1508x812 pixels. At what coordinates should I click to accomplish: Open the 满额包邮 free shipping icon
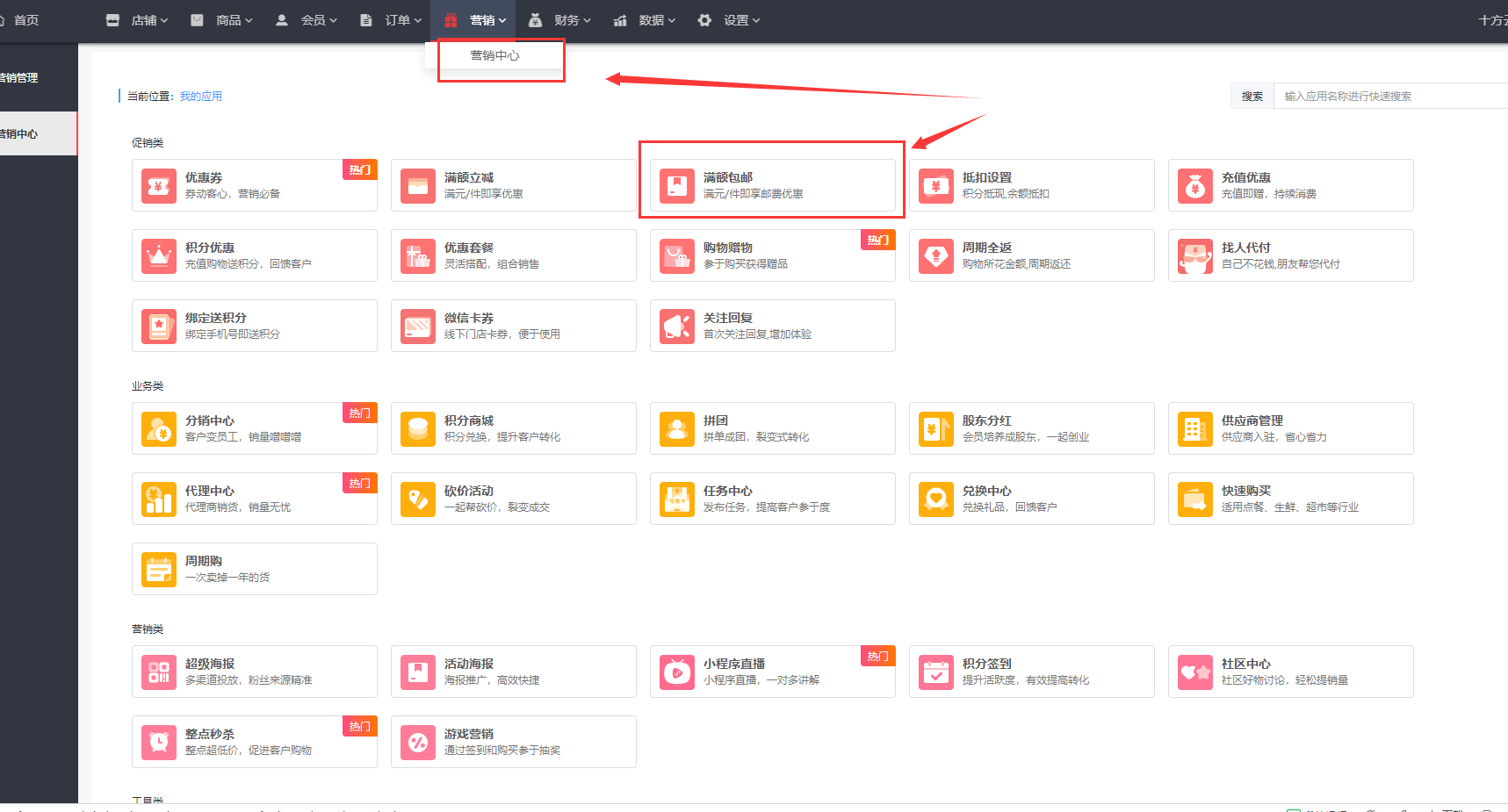(677, 185)
